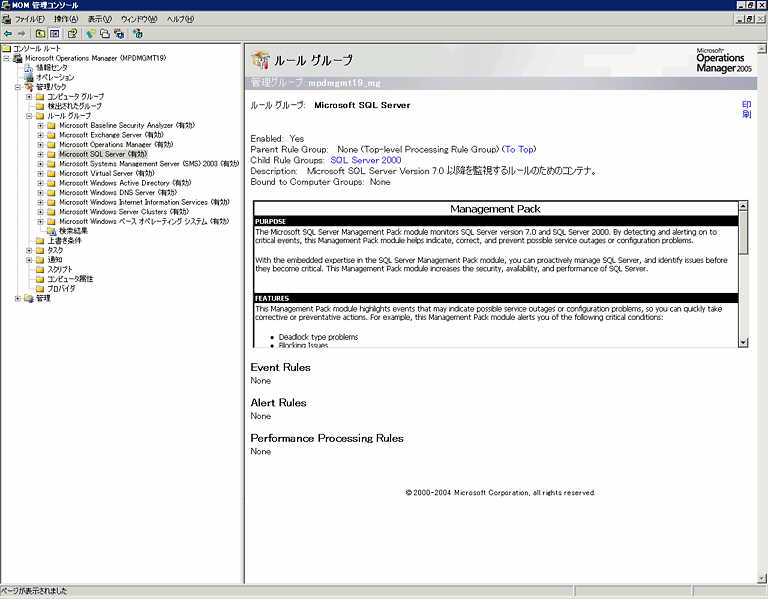Click the 検出されたグループ folder icon
The height and width of the screenshot is (599, 768).
40,106
